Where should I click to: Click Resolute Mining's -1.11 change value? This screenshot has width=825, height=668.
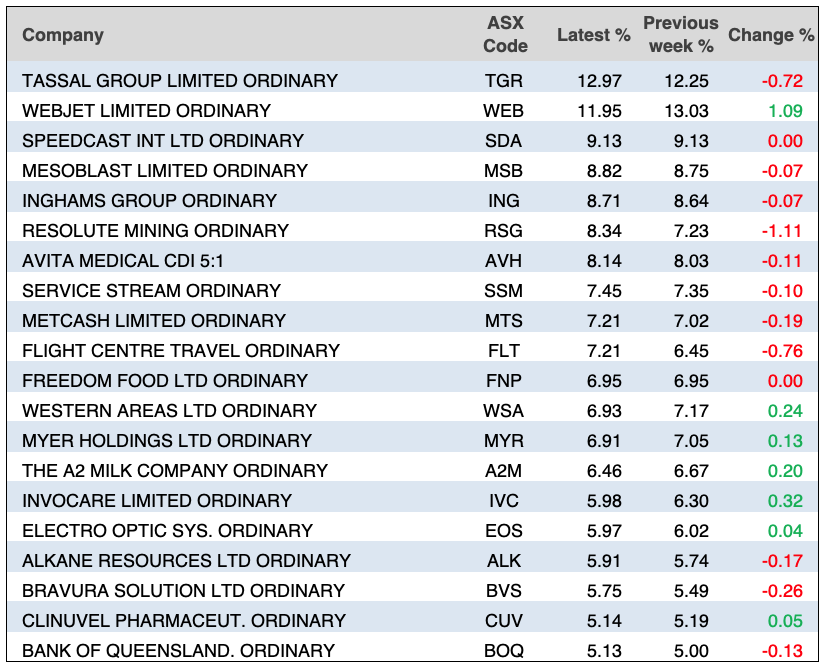pos(782,231)
